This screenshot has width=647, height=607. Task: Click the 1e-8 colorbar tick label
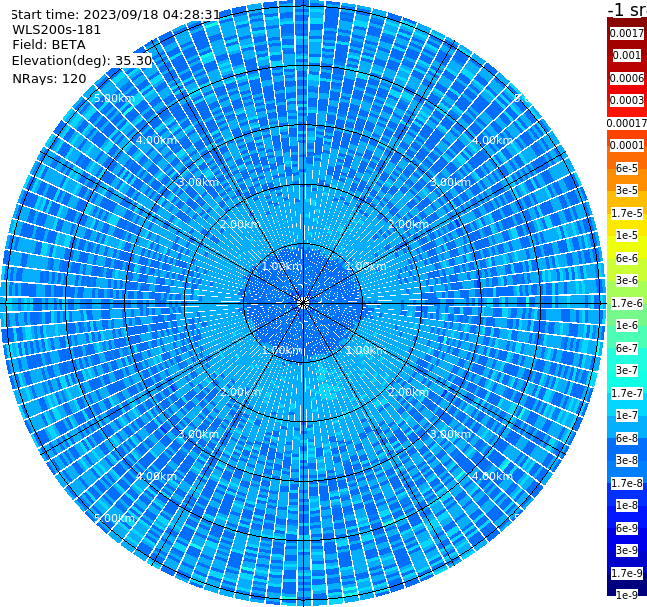click(627, 505)
